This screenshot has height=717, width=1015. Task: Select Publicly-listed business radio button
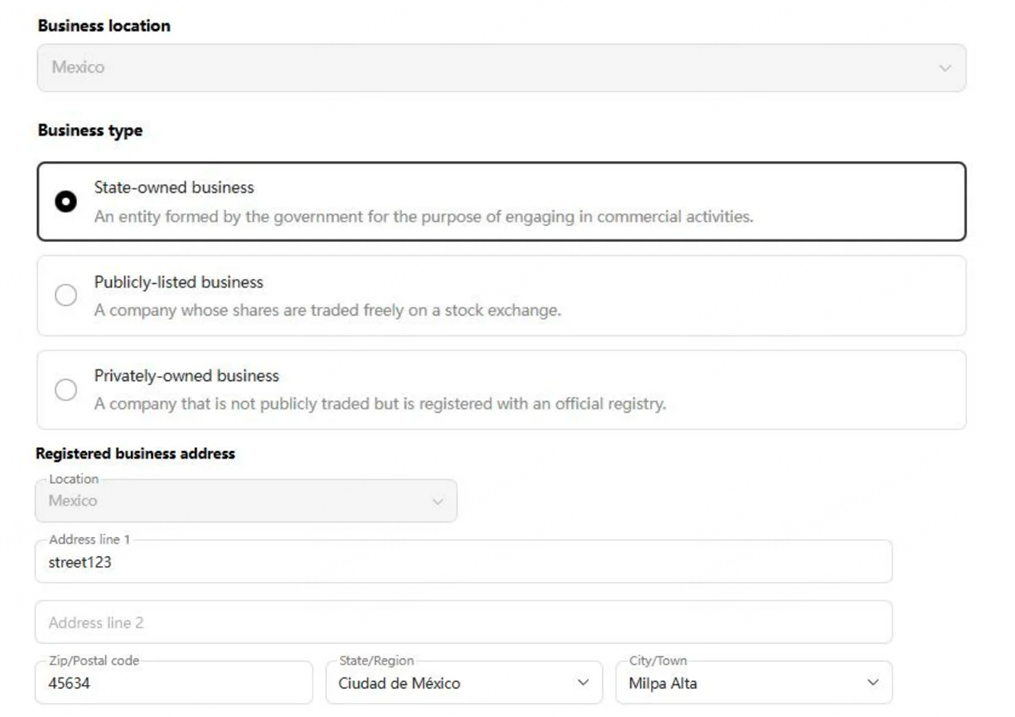coord(65,295)
